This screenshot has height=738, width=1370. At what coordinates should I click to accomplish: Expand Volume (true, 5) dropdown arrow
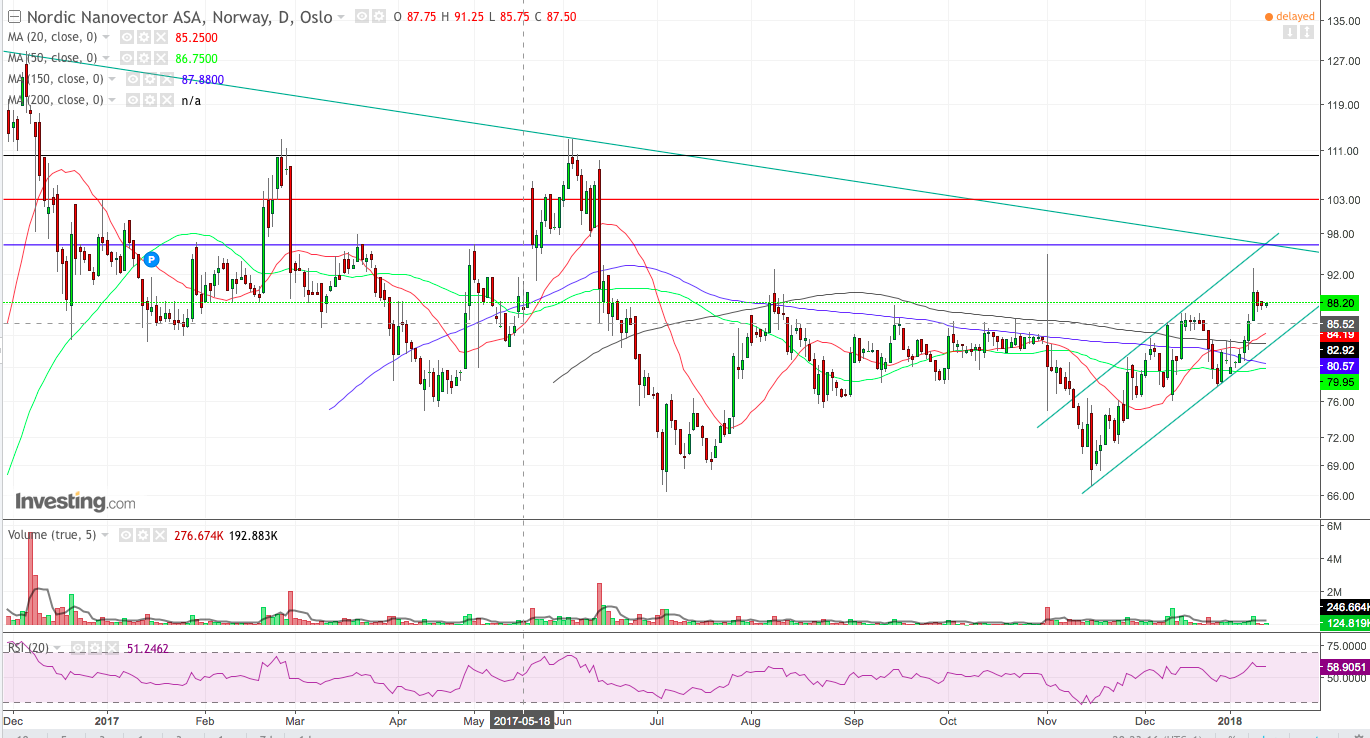[105, 535]
